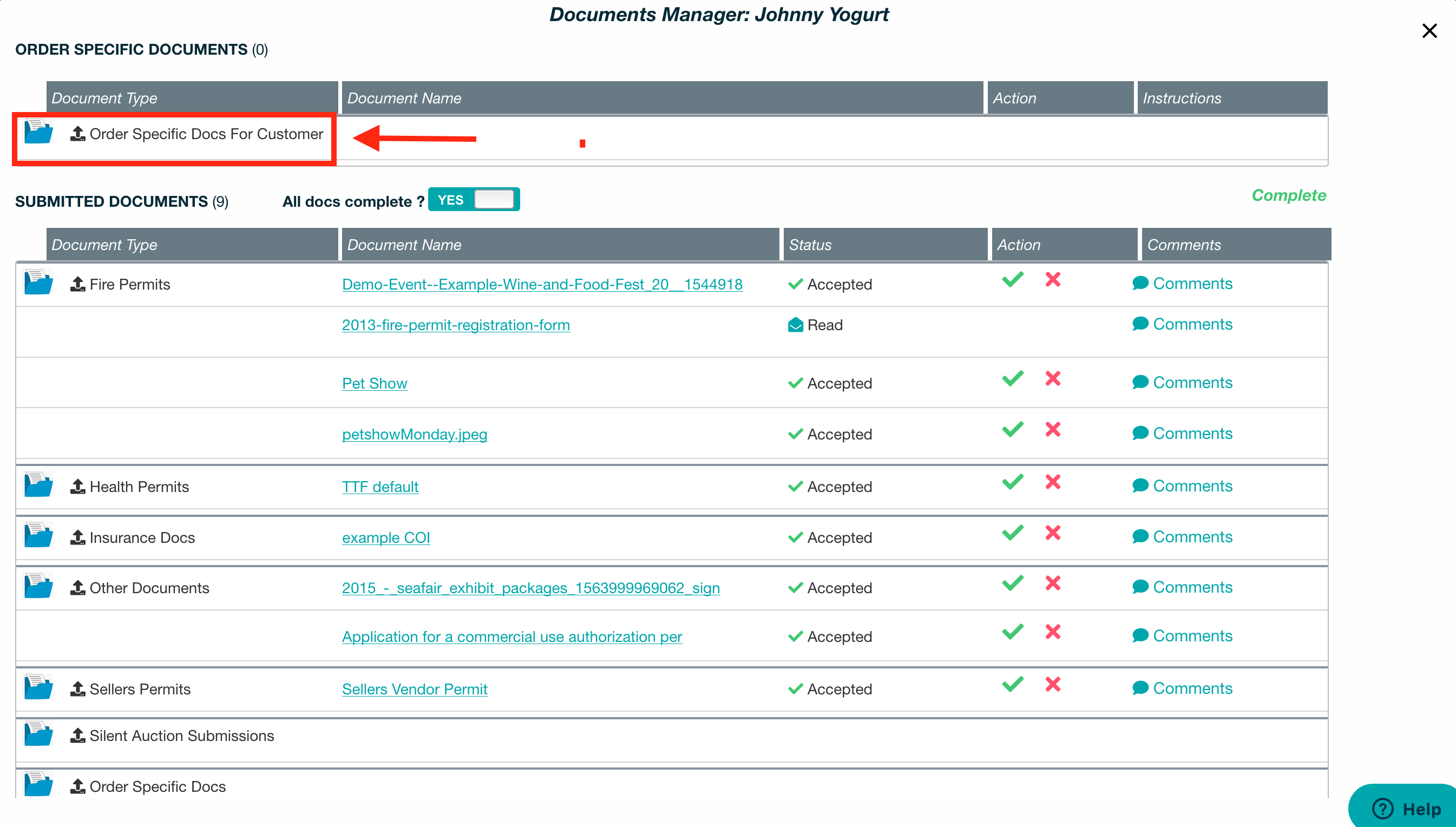Screen dimensions: 1456x827
Task: View Comments for seafair exhibit packages
Action: click(1182, 587)
